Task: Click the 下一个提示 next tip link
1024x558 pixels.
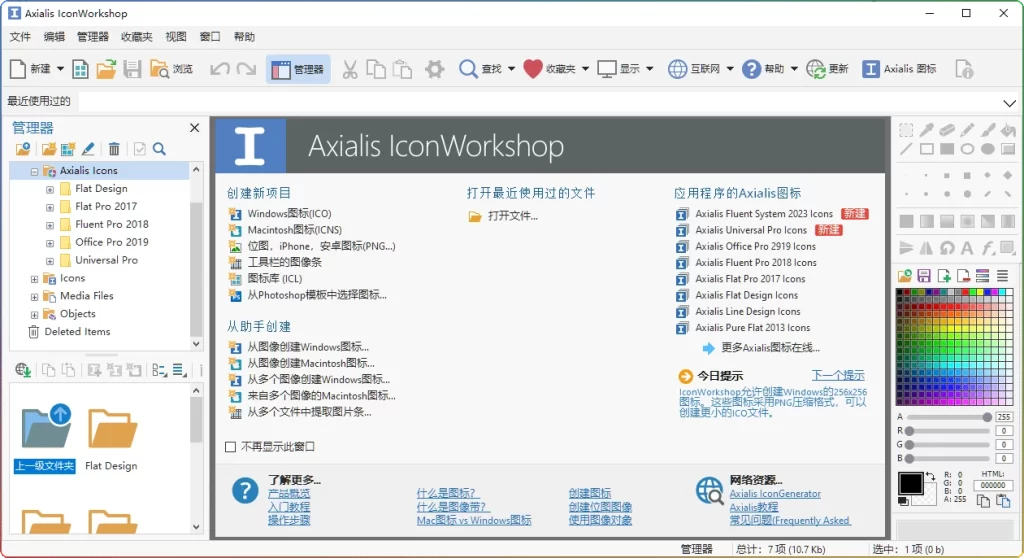Action: pos(838,376)
